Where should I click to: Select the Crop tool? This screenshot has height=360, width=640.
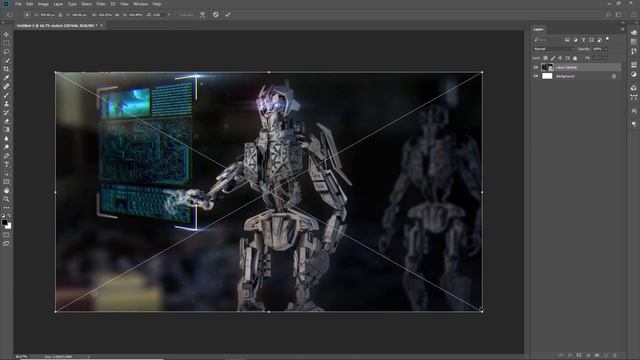pyautogui.click(x=6, y=69)
